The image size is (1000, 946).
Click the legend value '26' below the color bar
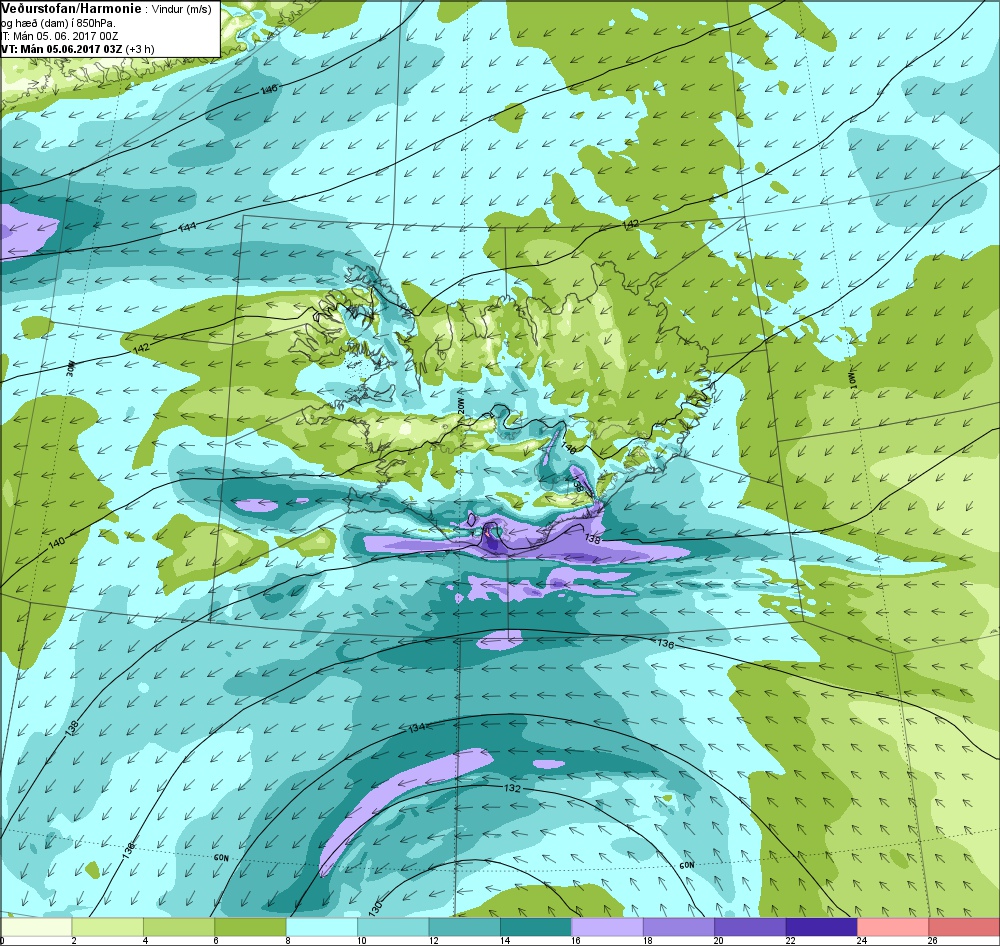pos(932,940)
